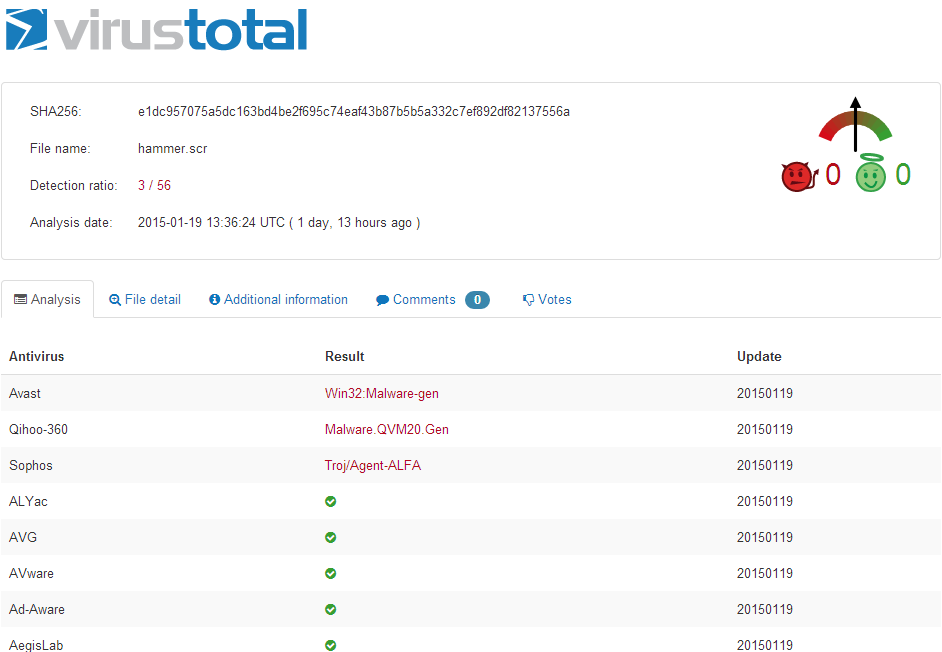Switch to the File detail tab
The image size is (942, 652).
click(145, 299)
